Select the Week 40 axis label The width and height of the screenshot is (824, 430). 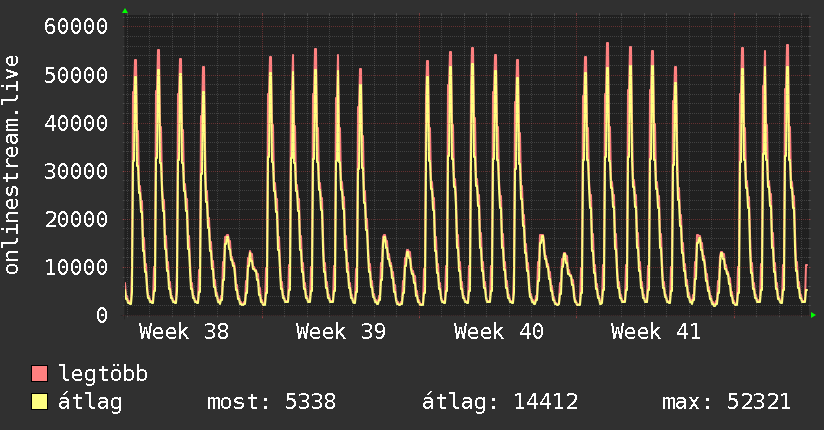point(498,332)
